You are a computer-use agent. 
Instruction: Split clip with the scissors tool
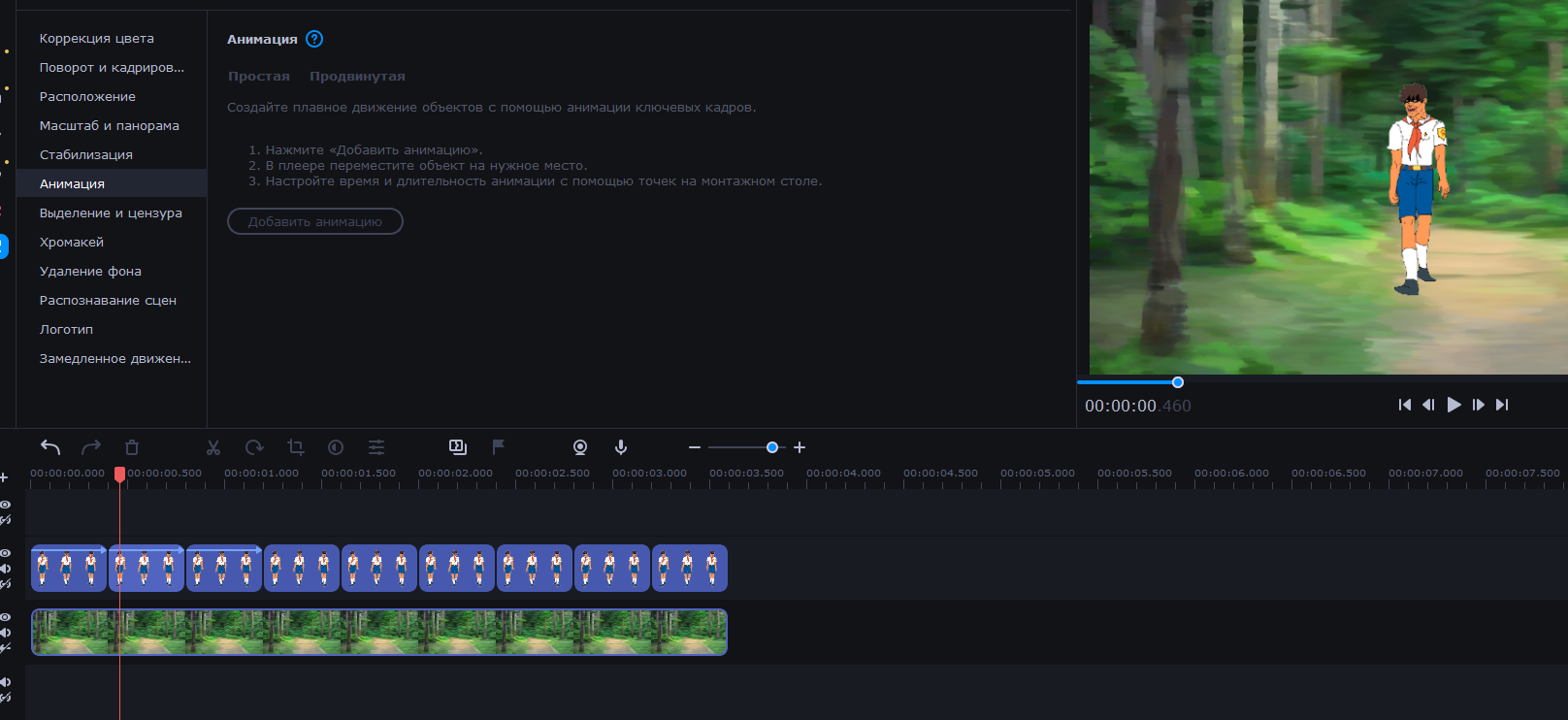coord(213,447)
